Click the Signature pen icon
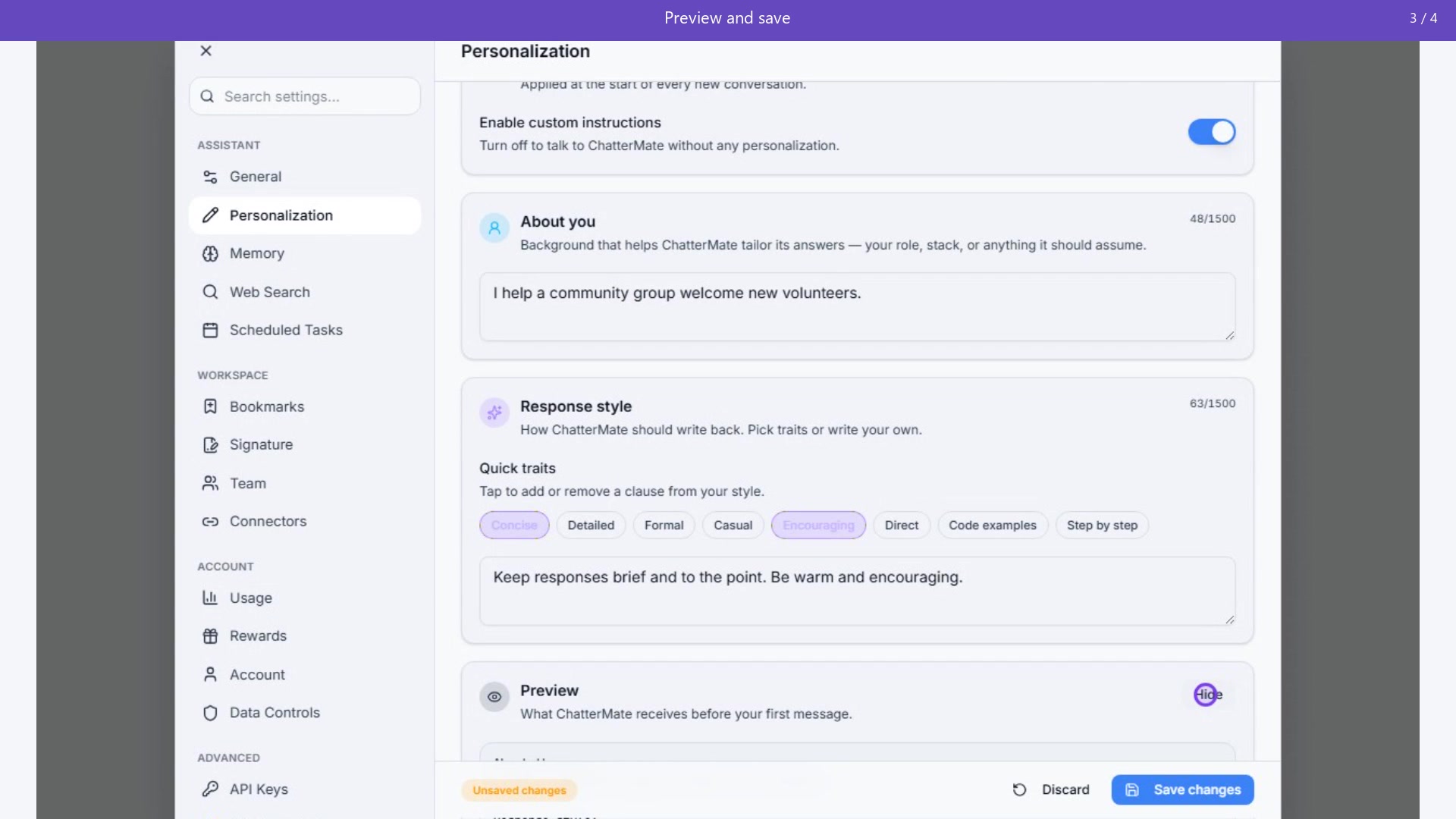 (x=210, y=445)
